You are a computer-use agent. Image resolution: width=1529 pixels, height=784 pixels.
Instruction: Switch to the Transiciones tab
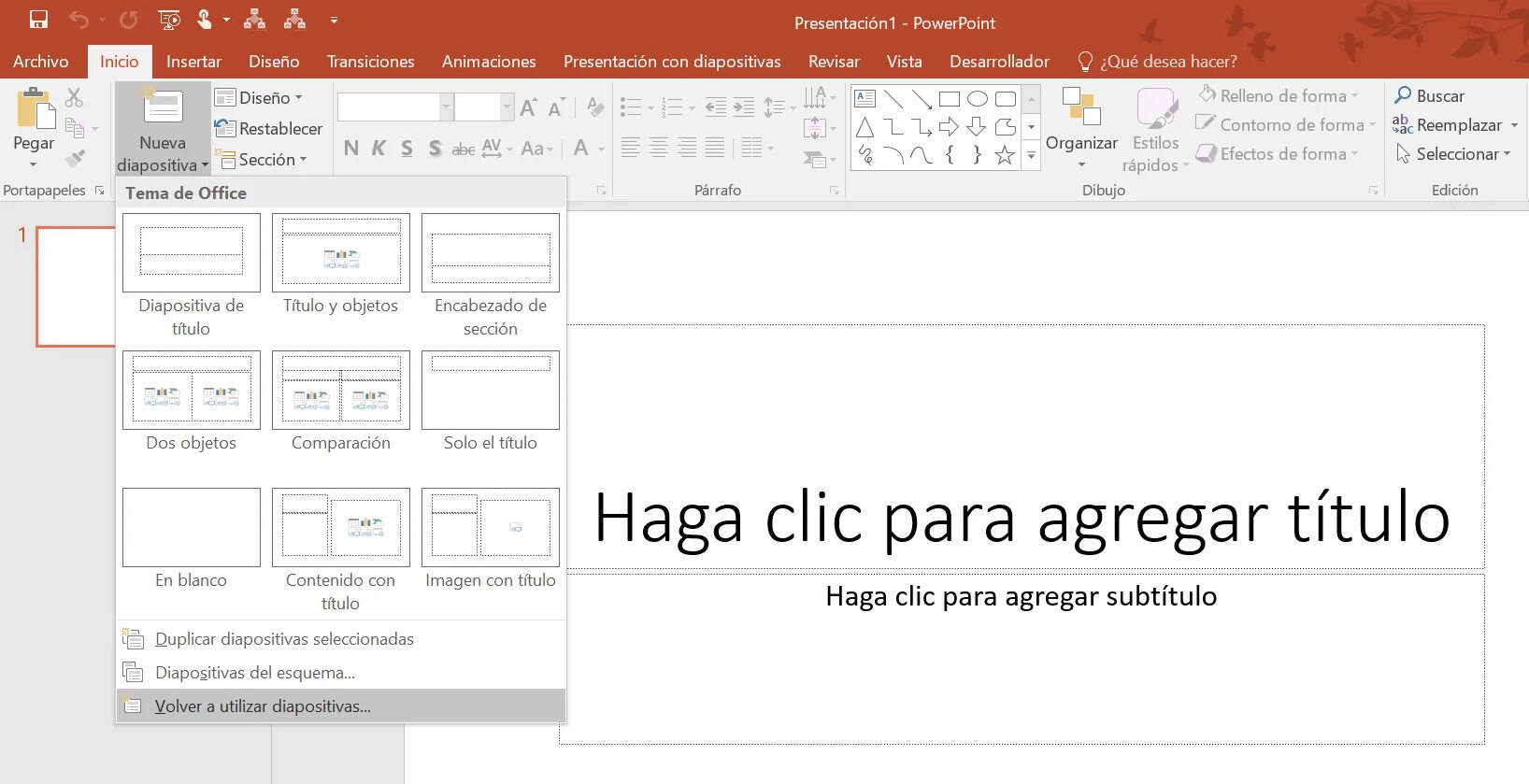370,61
